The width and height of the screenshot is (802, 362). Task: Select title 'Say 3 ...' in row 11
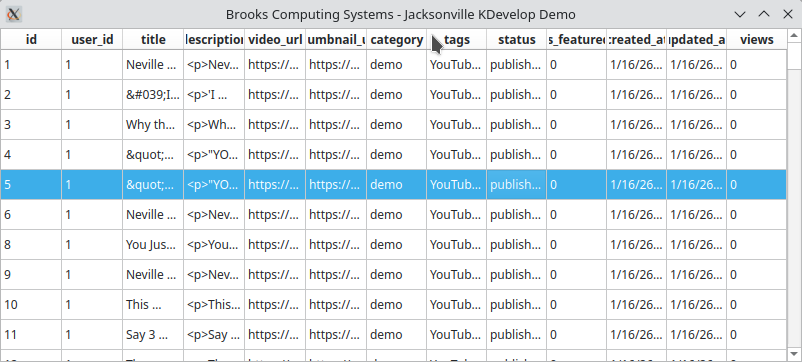(153, 335)
